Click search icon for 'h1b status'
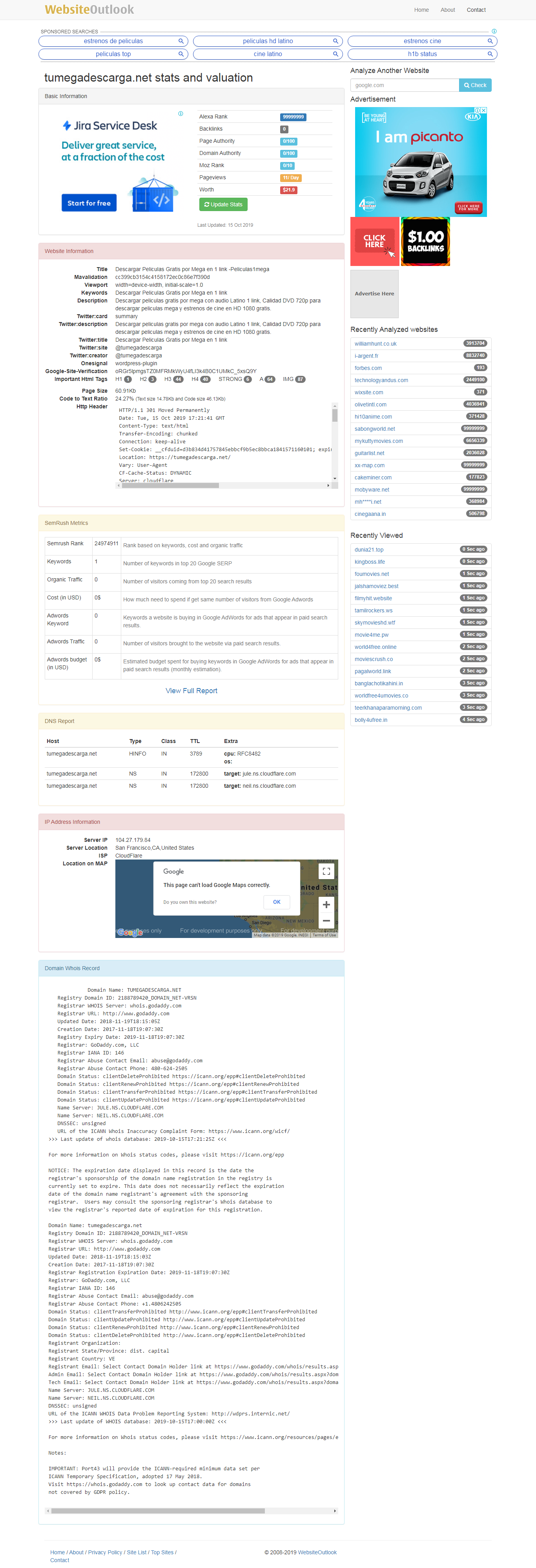Image resolution: width=536 pixels, height=1568 pixels. [490, 54]
